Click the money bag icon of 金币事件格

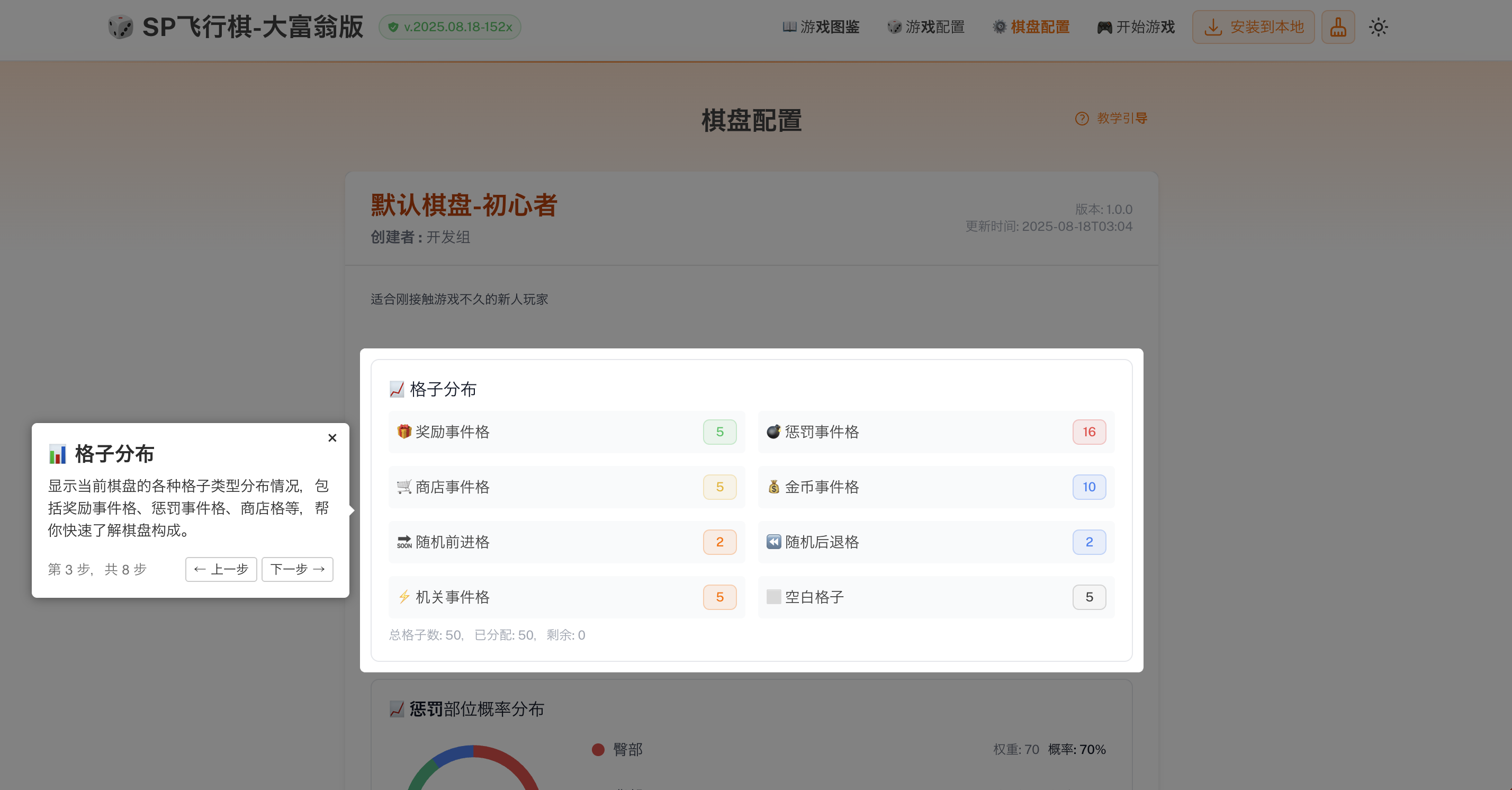click(x=773, y=487)
